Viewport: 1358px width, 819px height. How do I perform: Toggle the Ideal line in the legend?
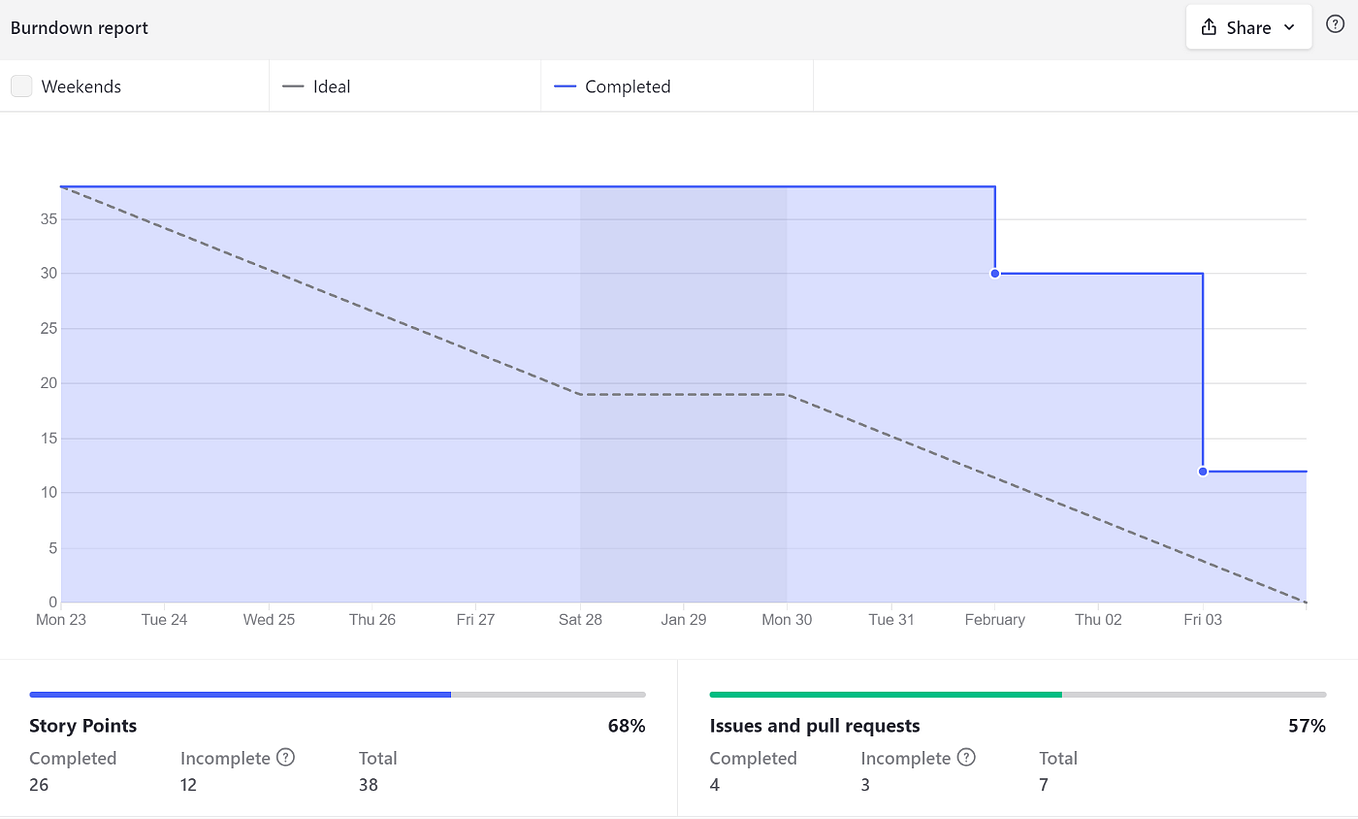(316, 86)
